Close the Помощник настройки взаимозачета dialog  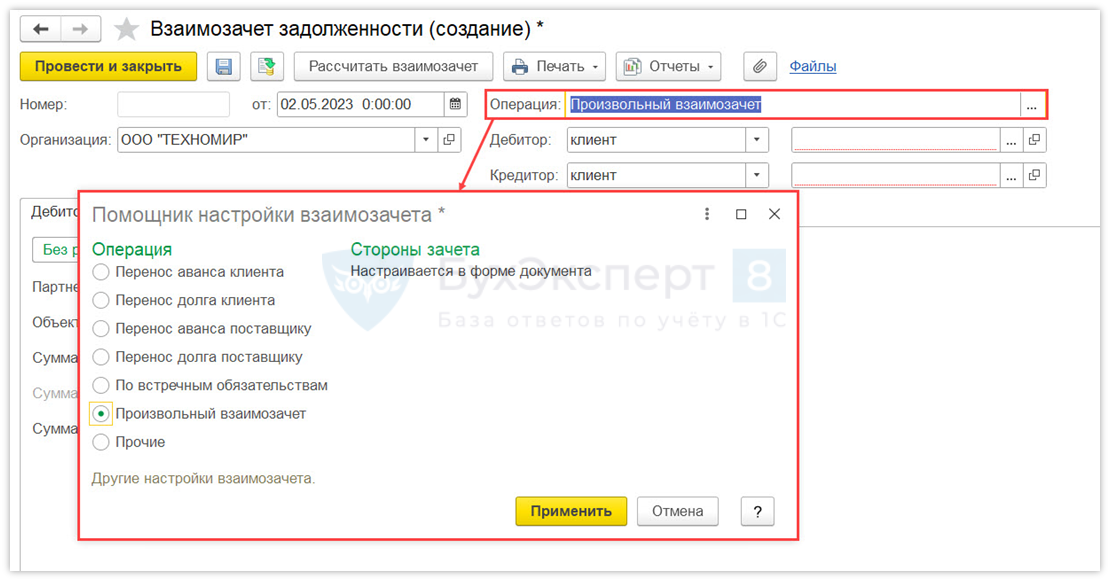[x=774, y=214]
